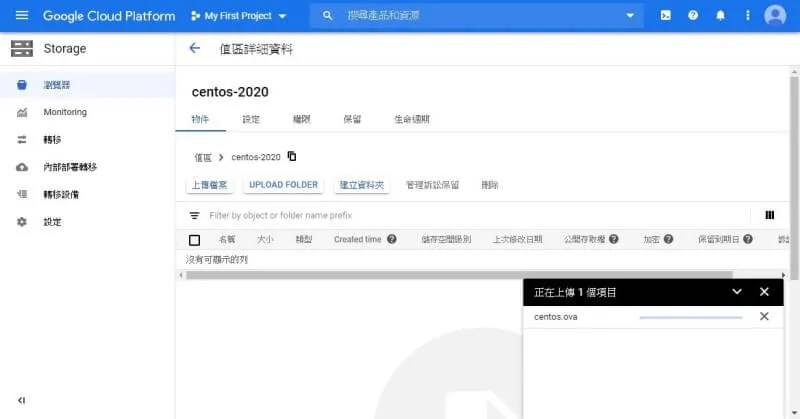Click the centos.ova file name
Image resolution: width=800 pixels, height=419 pixels.
tap(556, 317)
